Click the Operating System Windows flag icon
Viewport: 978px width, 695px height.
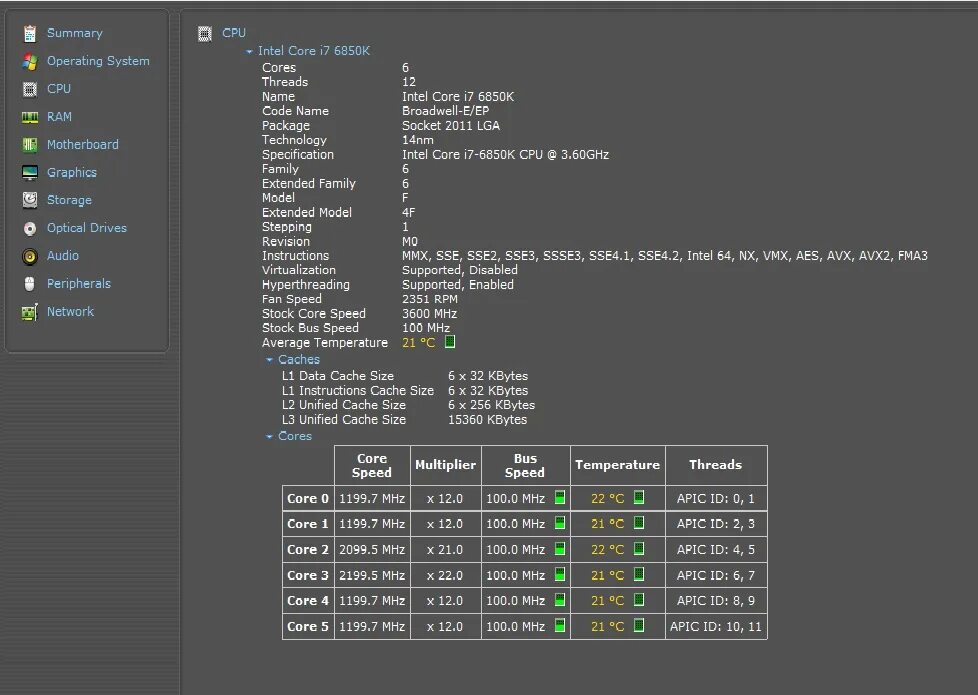pyautogui.click(x=30, y=61)
